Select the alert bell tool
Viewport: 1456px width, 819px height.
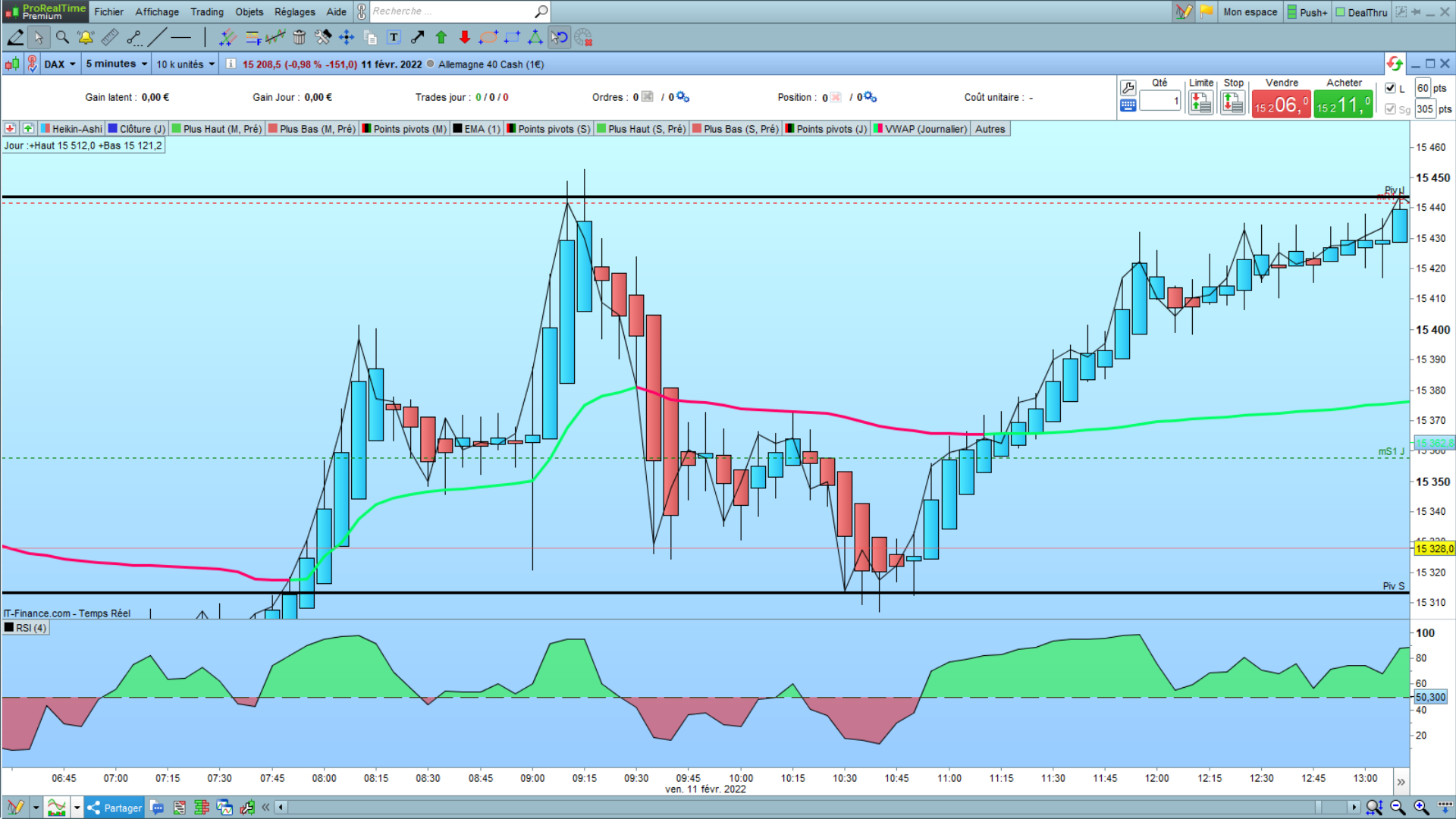click(x=86, y=37)
